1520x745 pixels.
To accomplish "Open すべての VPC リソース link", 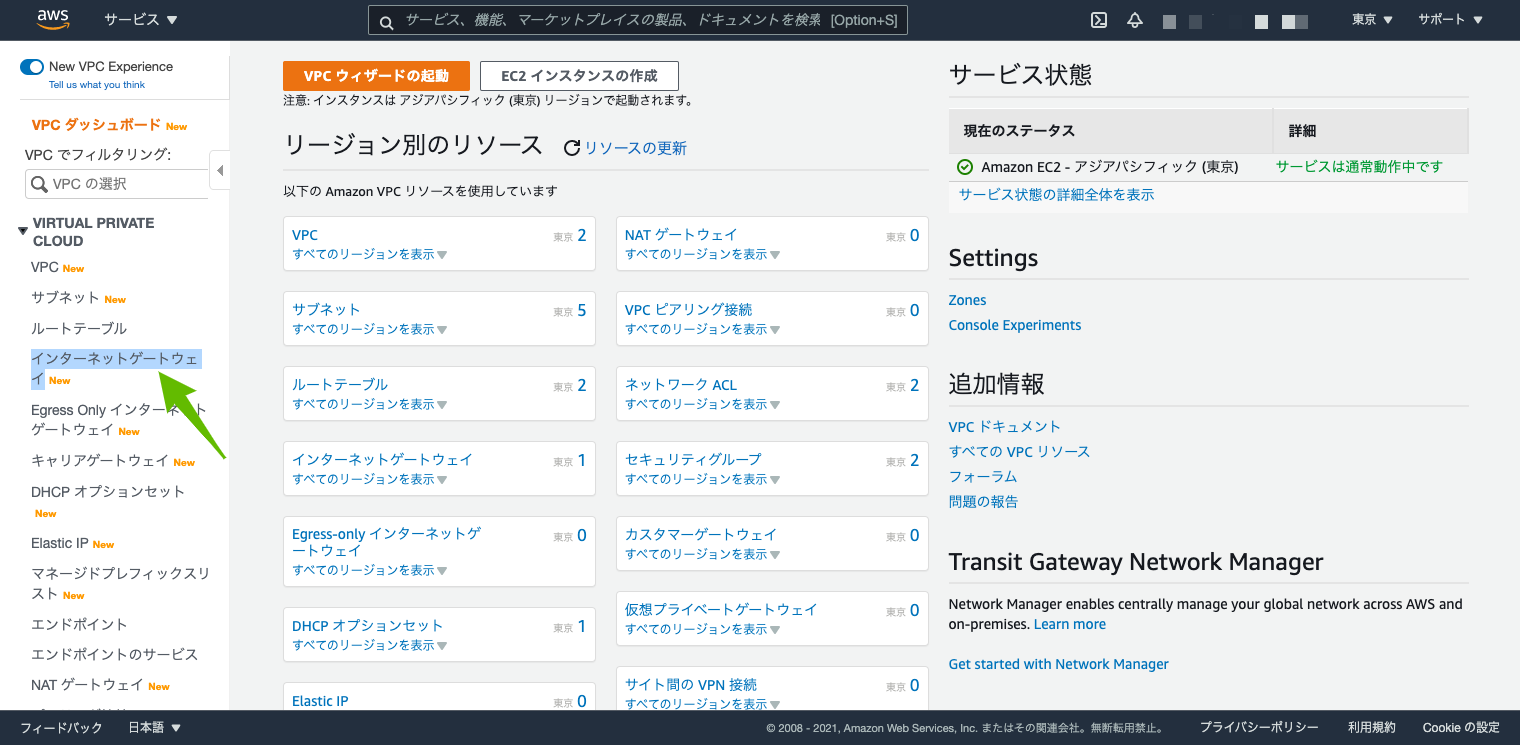I will [x=1020, y=451].
